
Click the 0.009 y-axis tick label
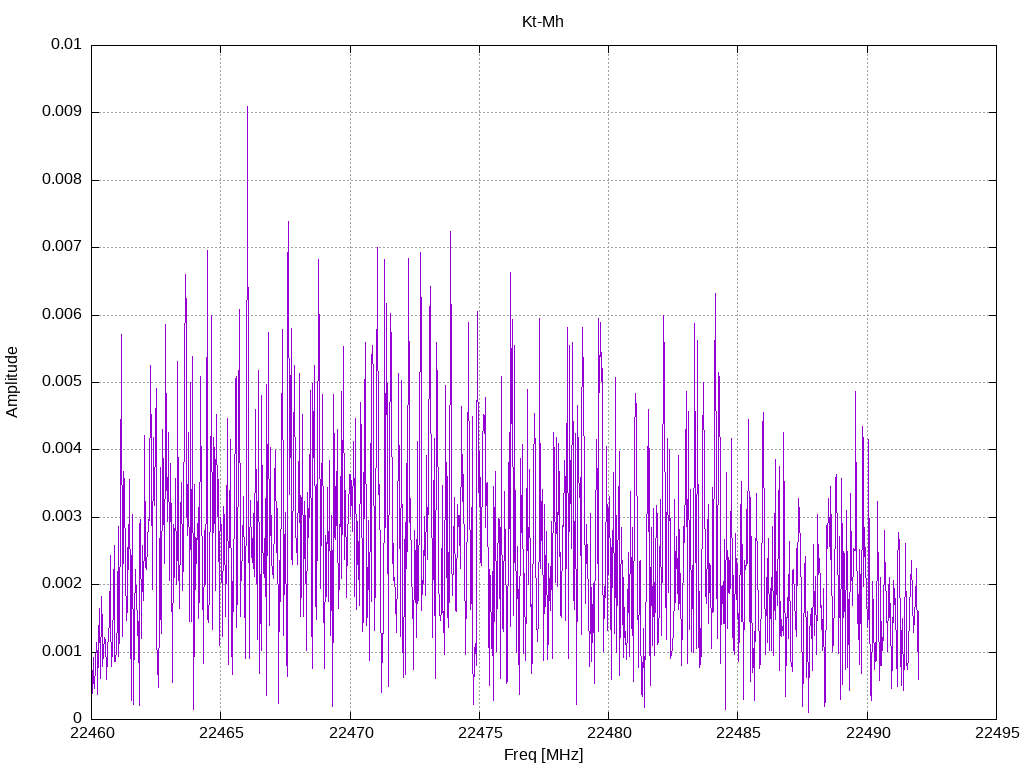(62, 112)
